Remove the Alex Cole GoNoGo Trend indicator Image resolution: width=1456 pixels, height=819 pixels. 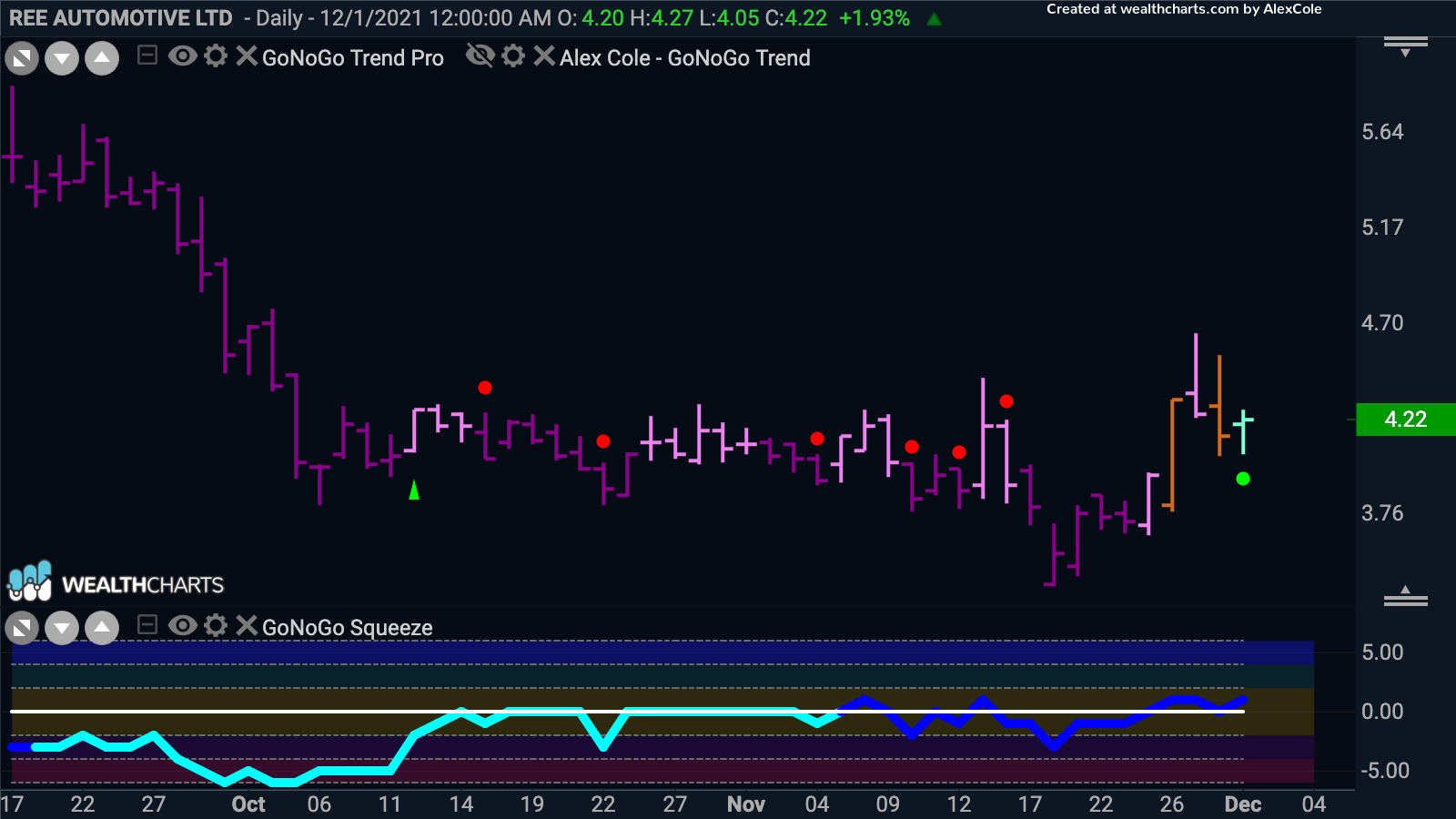544,56
